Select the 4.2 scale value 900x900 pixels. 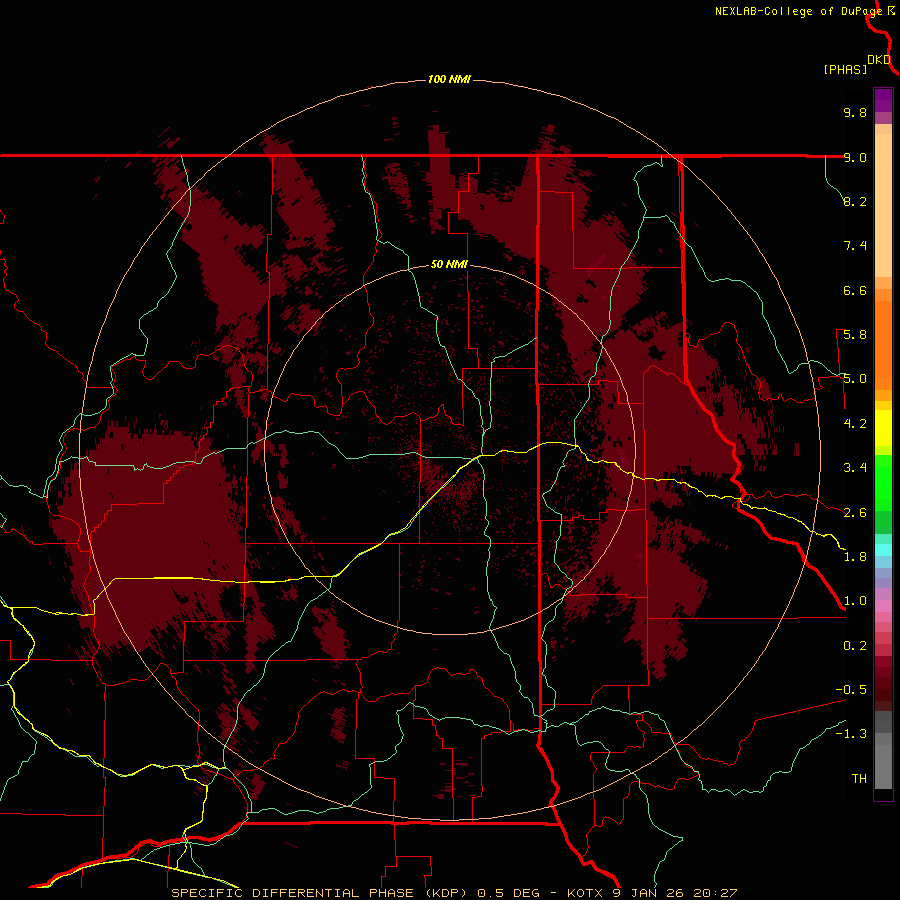point(855,424)
